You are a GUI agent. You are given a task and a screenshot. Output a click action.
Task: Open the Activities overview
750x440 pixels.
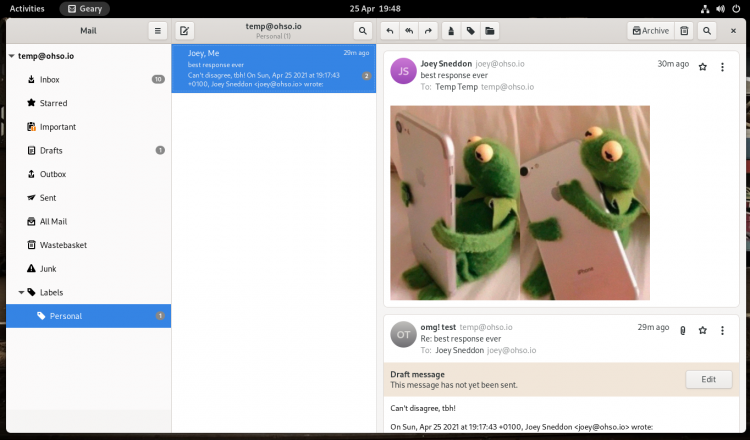click(27, 9)
